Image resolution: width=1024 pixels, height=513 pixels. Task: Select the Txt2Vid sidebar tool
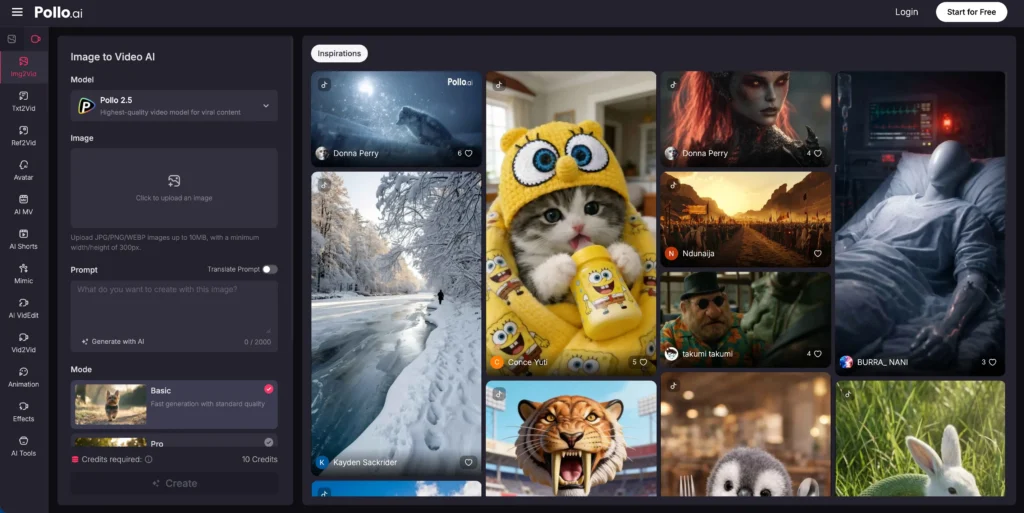point(23,101)
